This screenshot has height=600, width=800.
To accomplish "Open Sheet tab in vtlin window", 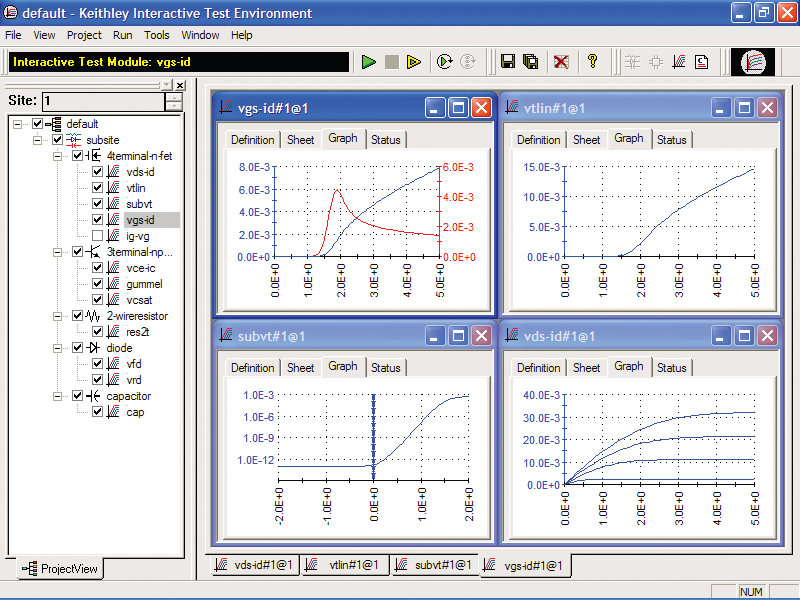I will pos(586,140).
